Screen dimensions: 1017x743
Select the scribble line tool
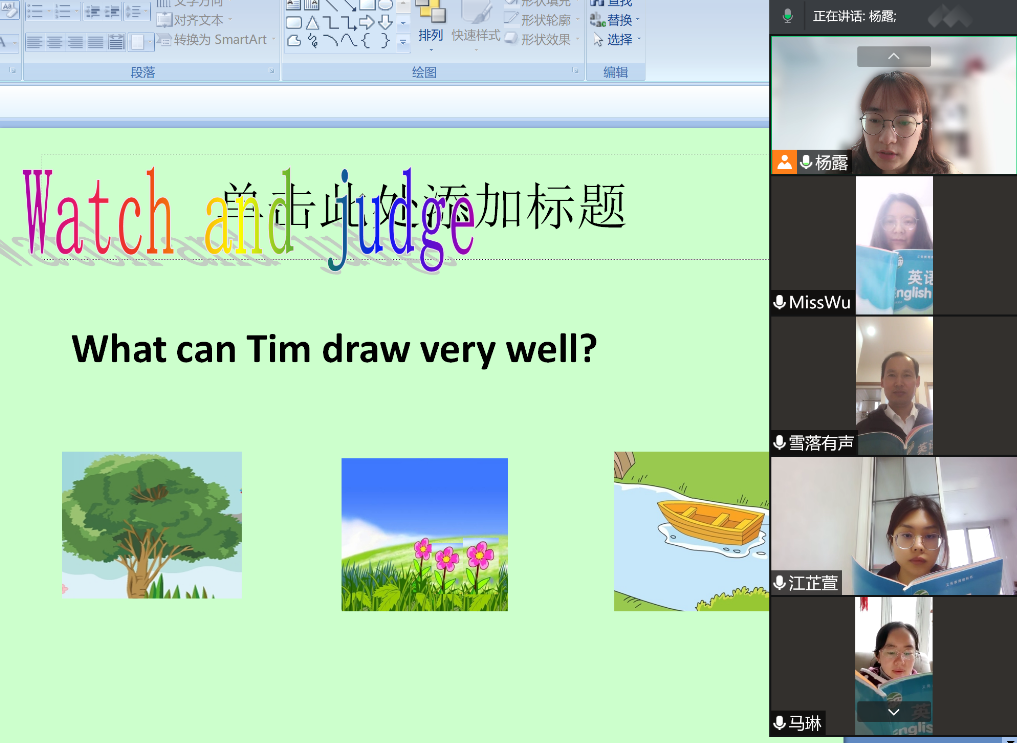pos(312,41)
